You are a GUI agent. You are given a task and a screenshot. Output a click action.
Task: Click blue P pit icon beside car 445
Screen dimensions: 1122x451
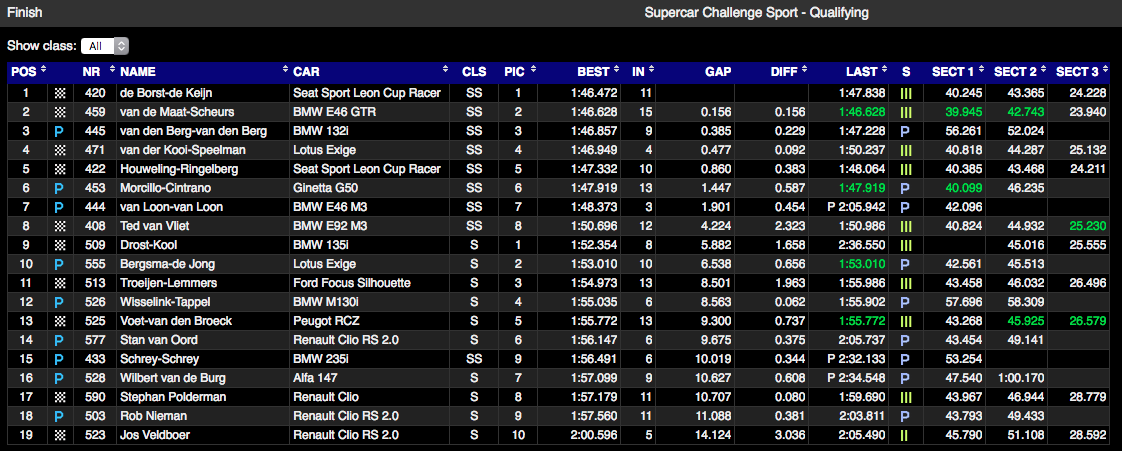click(x=59, y=131)
